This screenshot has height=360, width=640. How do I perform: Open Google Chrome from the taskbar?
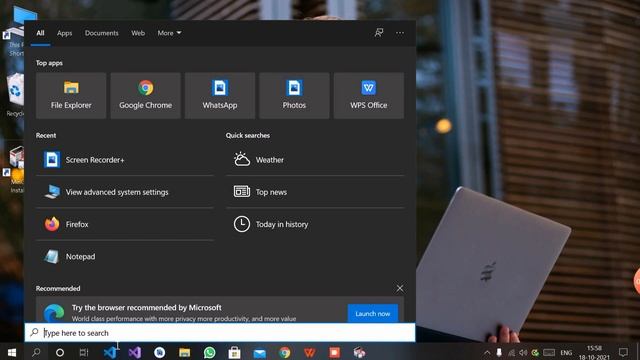284,352
